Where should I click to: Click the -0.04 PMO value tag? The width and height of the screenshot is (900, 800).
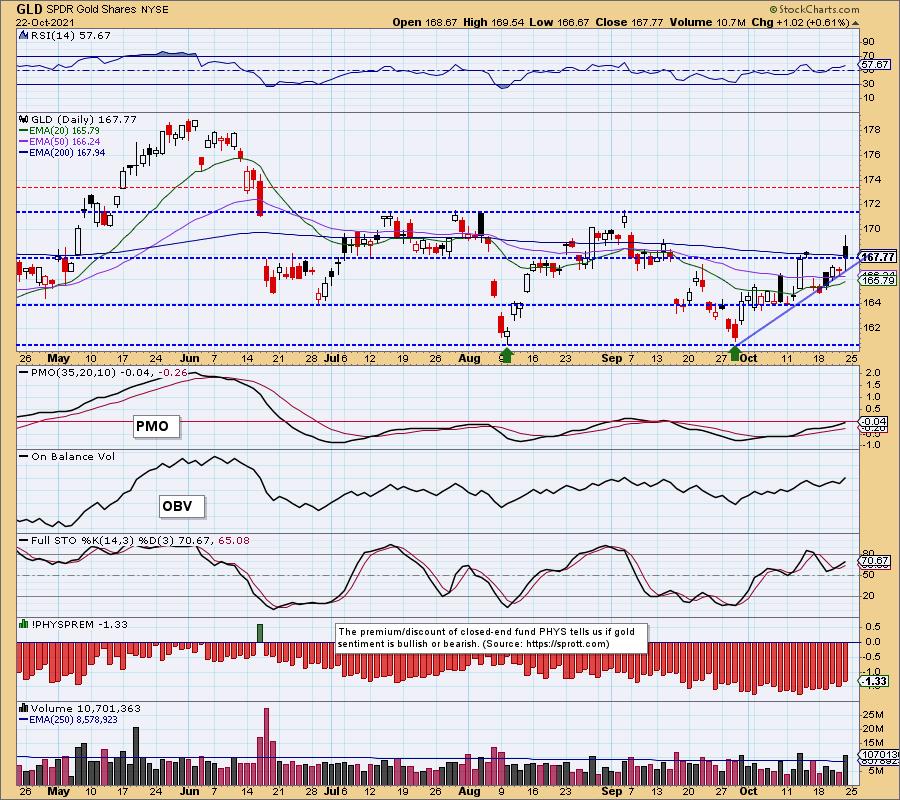click(x=875, y=422)
